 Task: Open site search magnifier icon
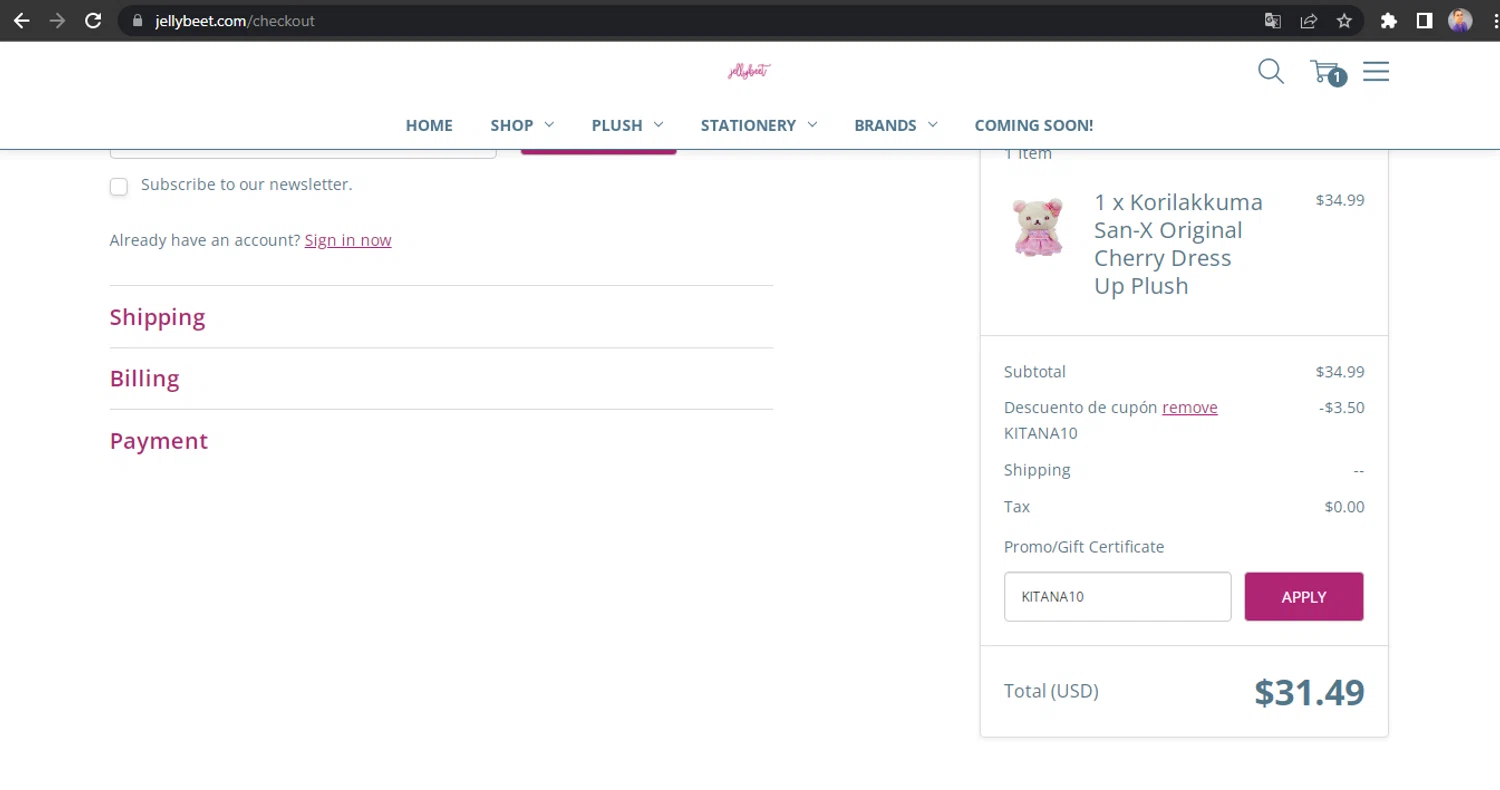(1271, 71)
